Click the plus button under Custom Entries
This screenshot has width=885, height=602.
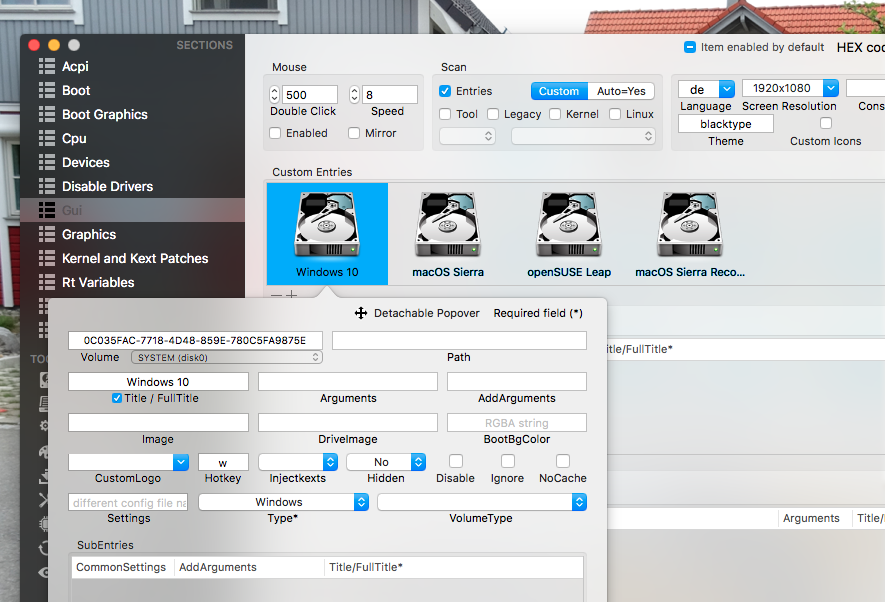tap(291, 295)
